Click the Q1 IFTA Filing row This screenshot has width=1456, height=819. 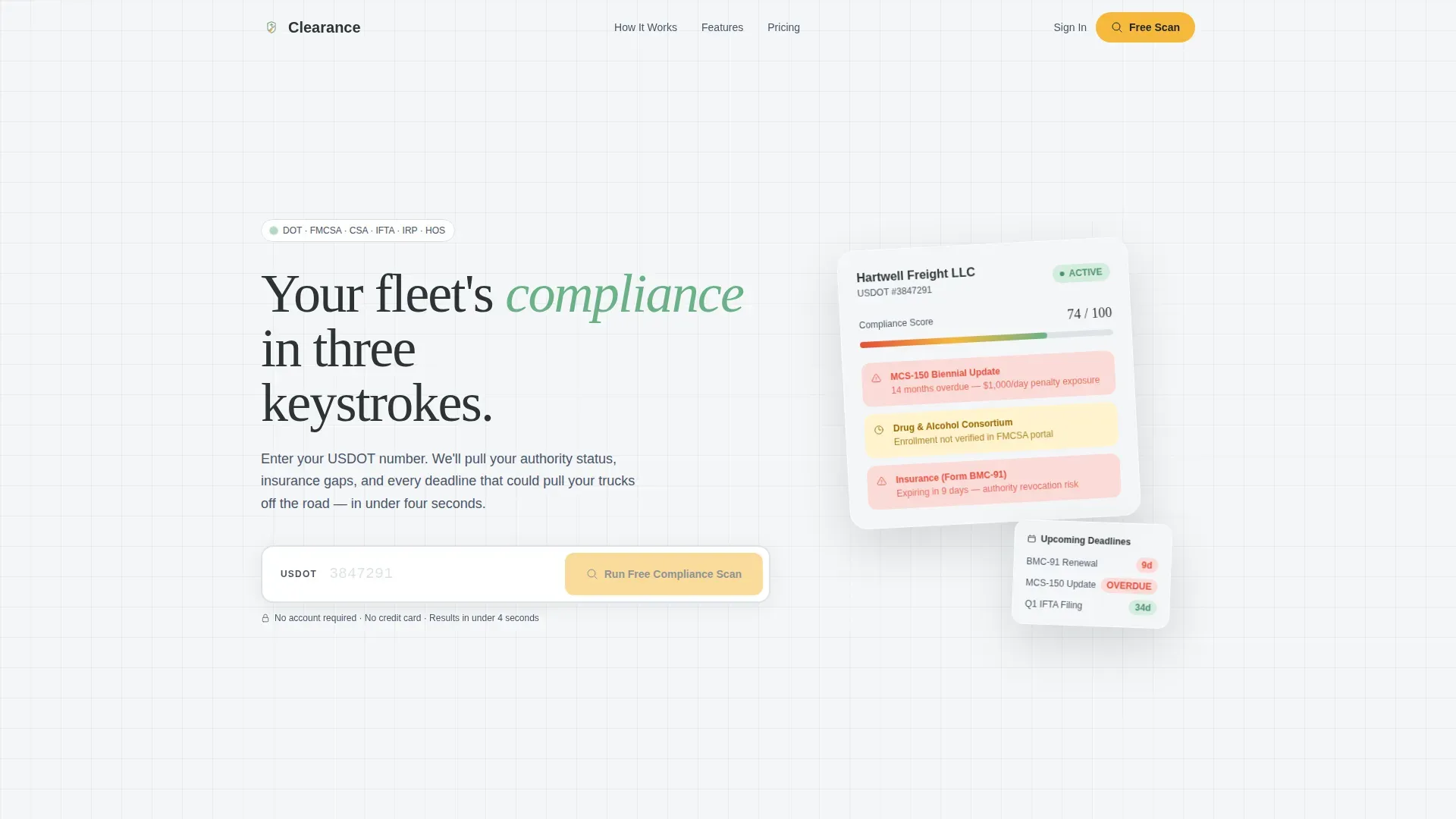pos(1090,606)
